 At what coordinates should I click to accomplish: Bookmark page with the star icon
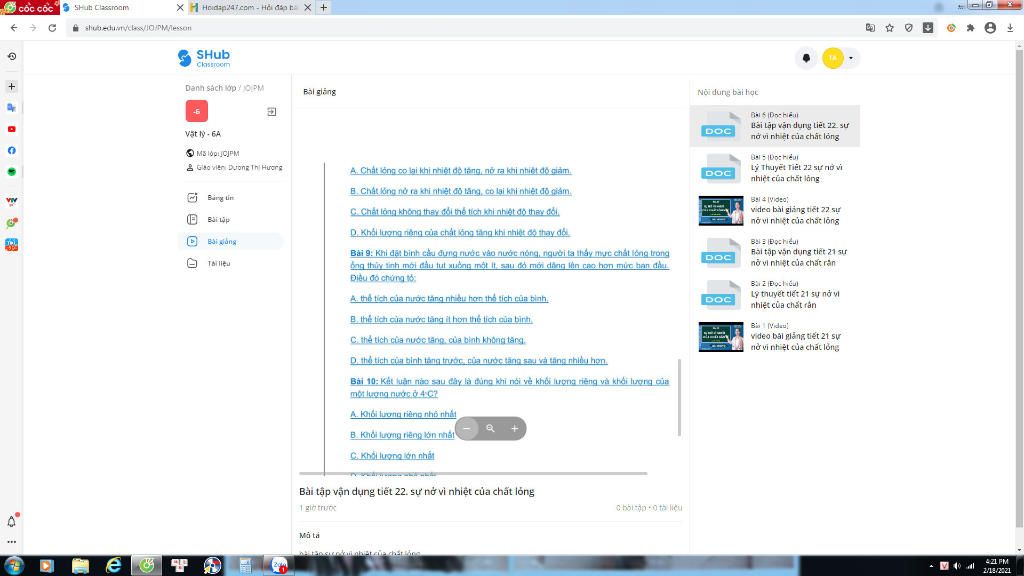pyautogui.click(x=889, y=28)
